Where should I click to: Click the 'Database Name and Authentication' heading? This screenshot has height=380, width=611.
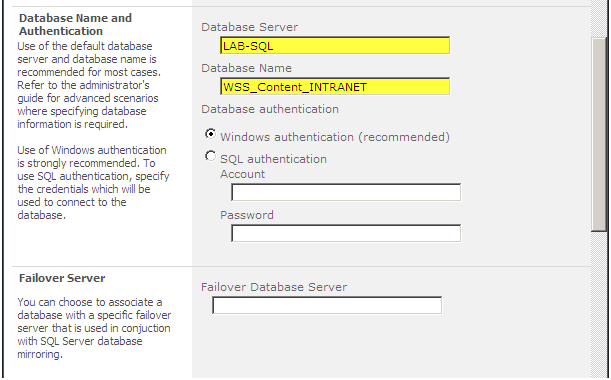coord(75,24)
